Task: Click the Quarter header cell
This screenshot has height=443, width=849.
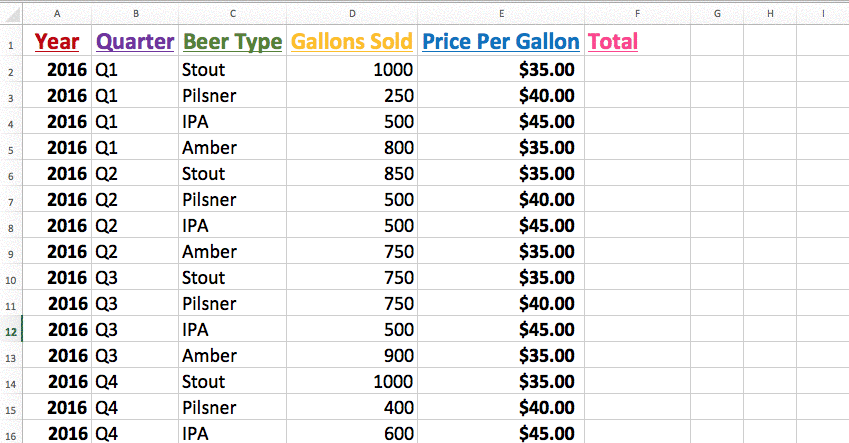Action: click(x=135, y=42)
